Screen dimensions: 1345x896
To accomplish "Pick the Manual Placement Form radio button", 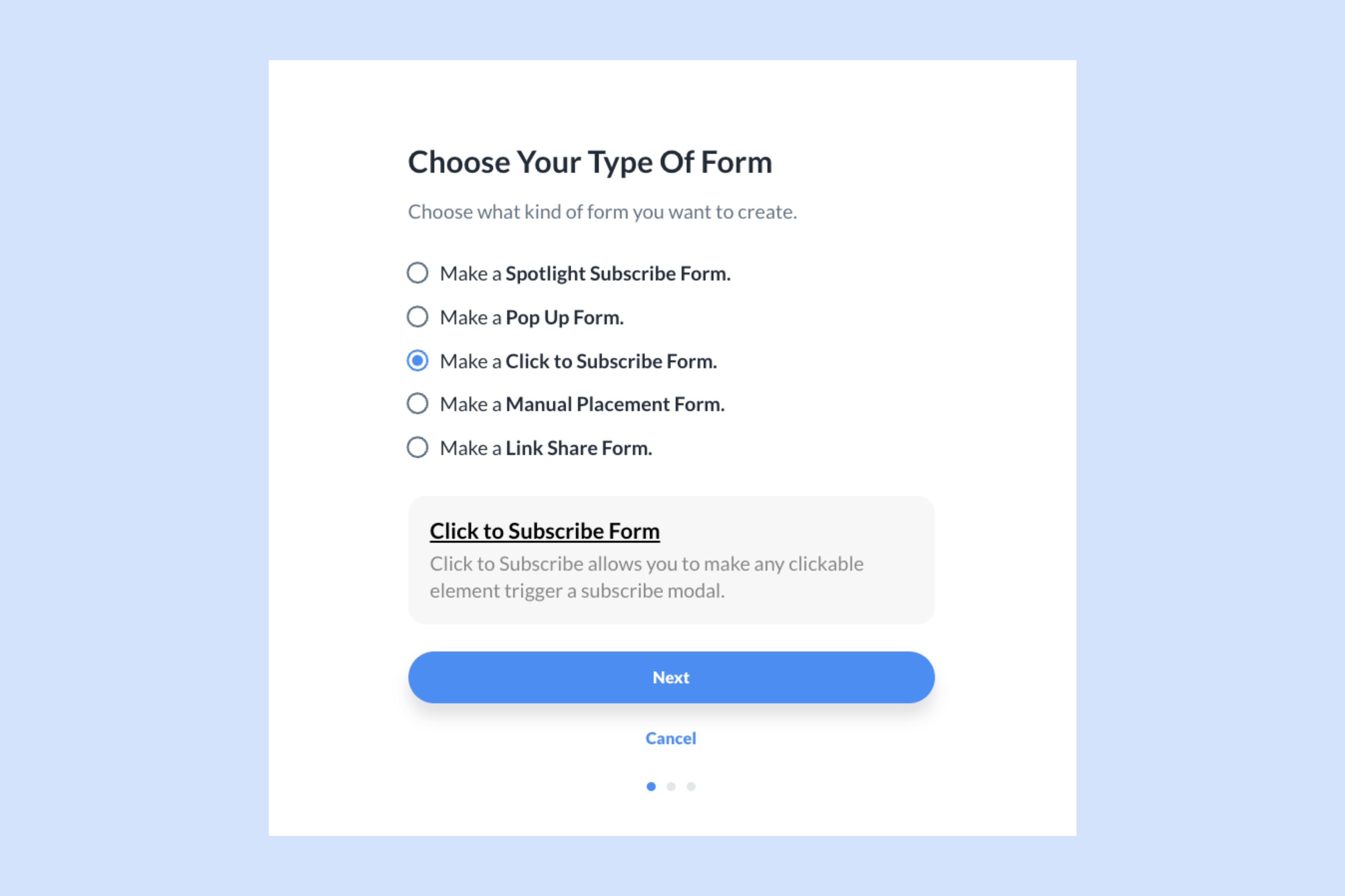I will pos(417,403).
